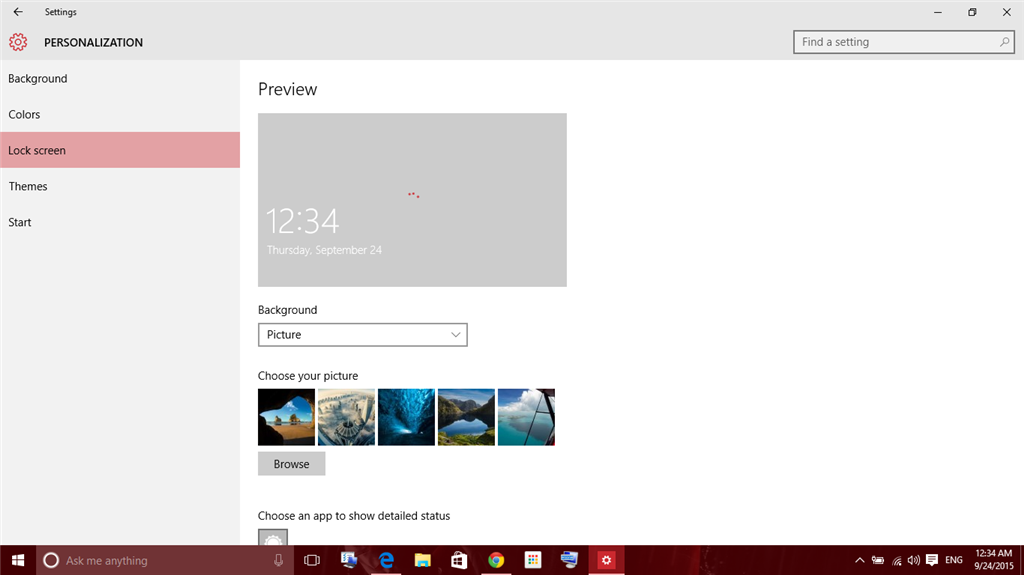Image resolution: width=1024 pixels, height=575 pixels.
Task: Click the search magnifier in Find a setting
Action: 1004,42
